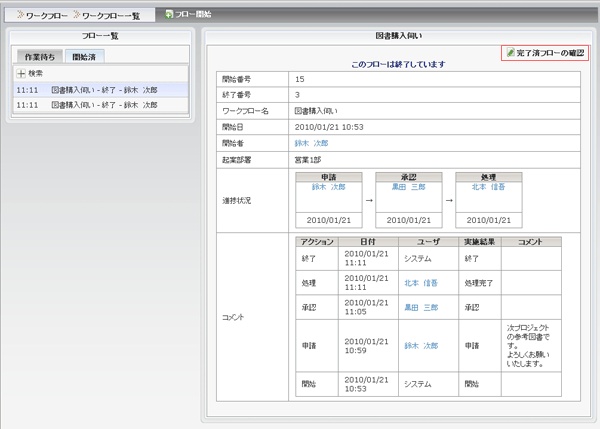Click the 承認 step box header

tap(409, 177)
